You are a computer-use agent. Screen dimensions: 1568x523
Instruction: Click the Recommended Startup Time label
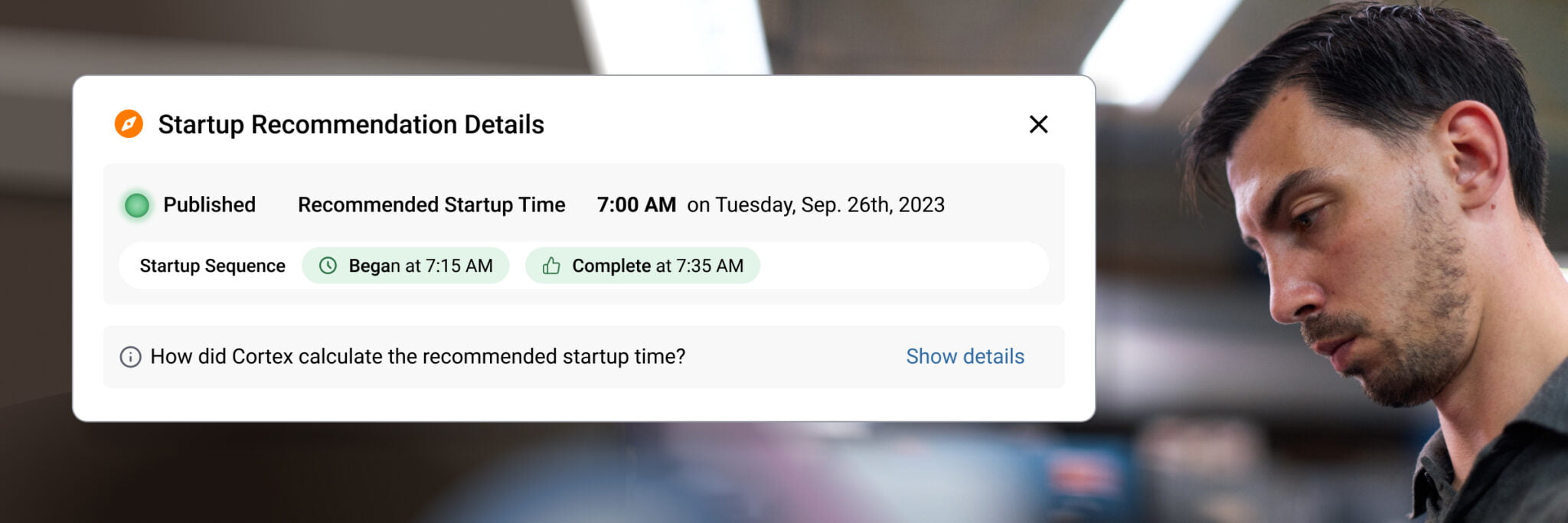tap(431, 205)
